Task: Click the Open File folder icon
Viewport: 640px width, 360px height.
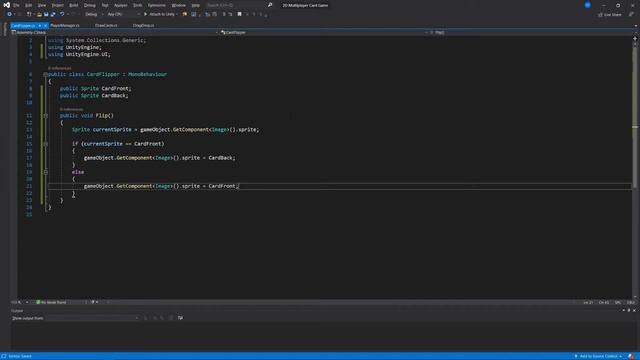Action: click(39, 14)
